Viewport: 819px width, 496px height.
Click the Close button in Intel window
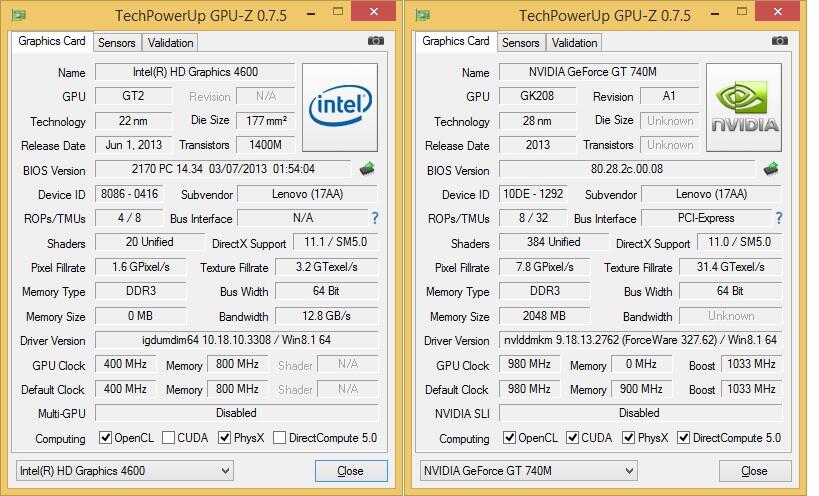click(x=351, y=471)
